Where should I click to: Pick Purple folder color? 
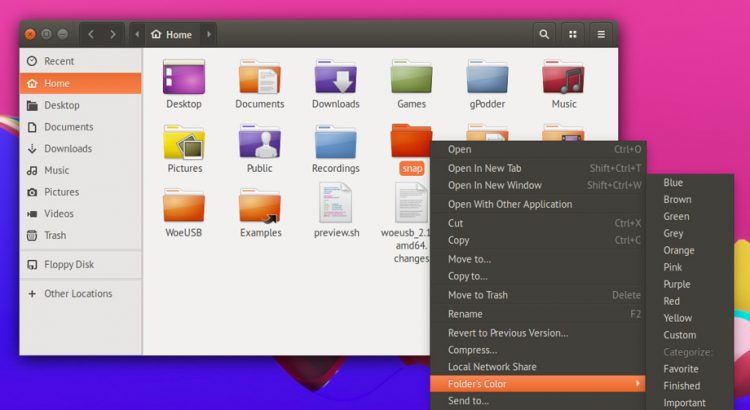[691, 284]
